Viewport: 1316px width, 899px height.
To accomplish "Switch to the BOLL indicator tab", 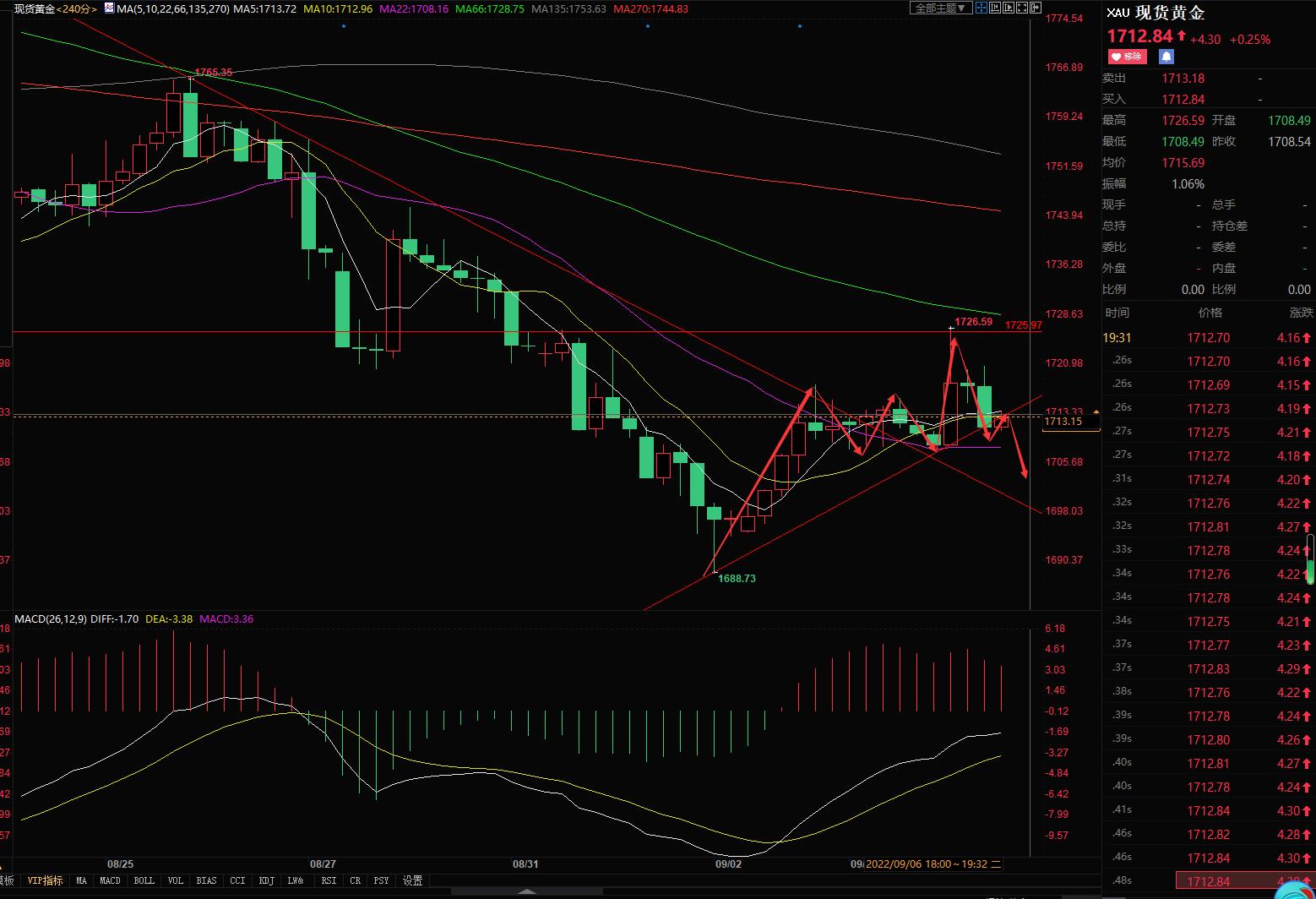I will [144, 880].
